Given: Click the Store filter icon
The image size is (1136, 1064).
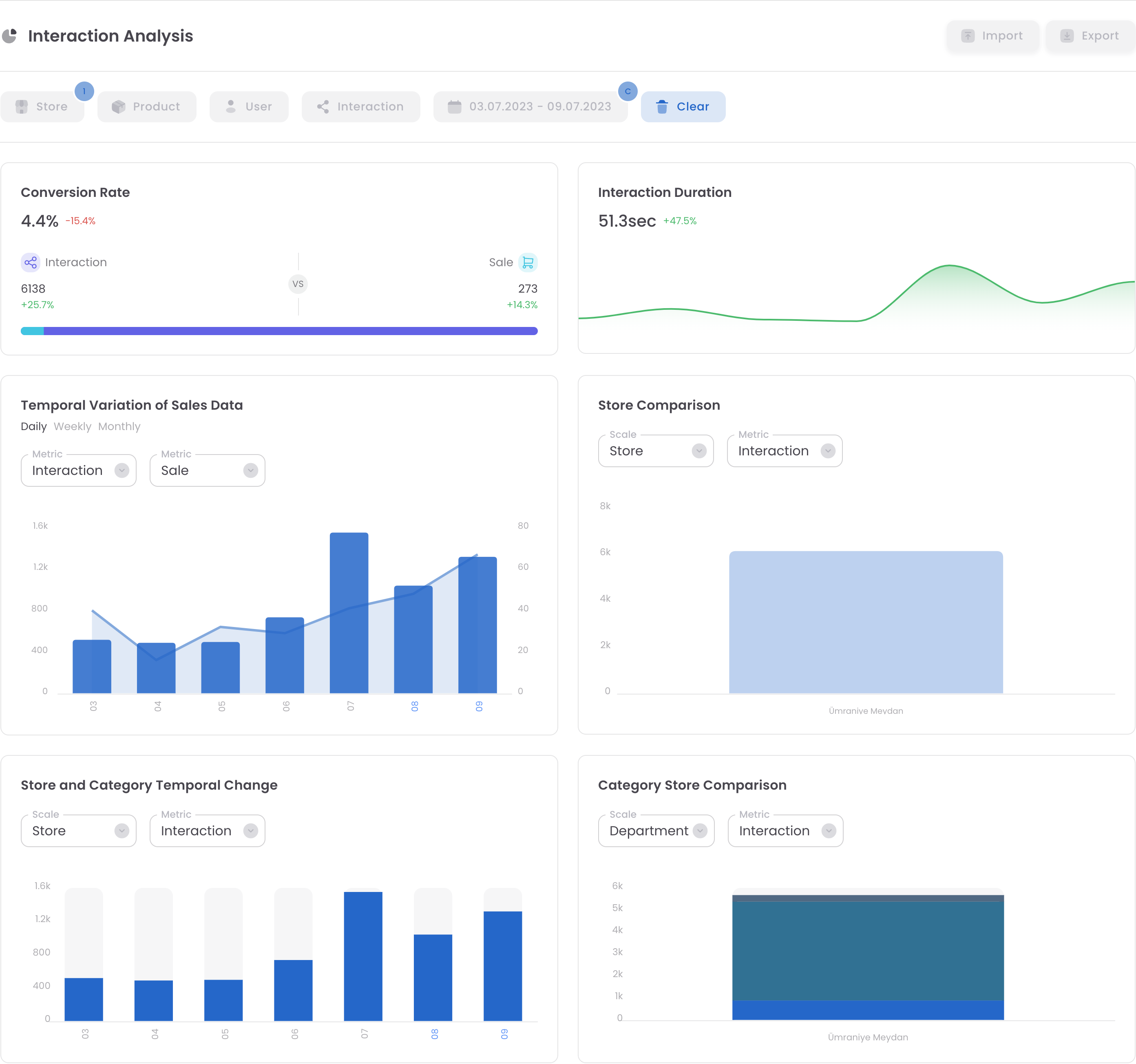Looking at the screenshot, I should [21, 106].
